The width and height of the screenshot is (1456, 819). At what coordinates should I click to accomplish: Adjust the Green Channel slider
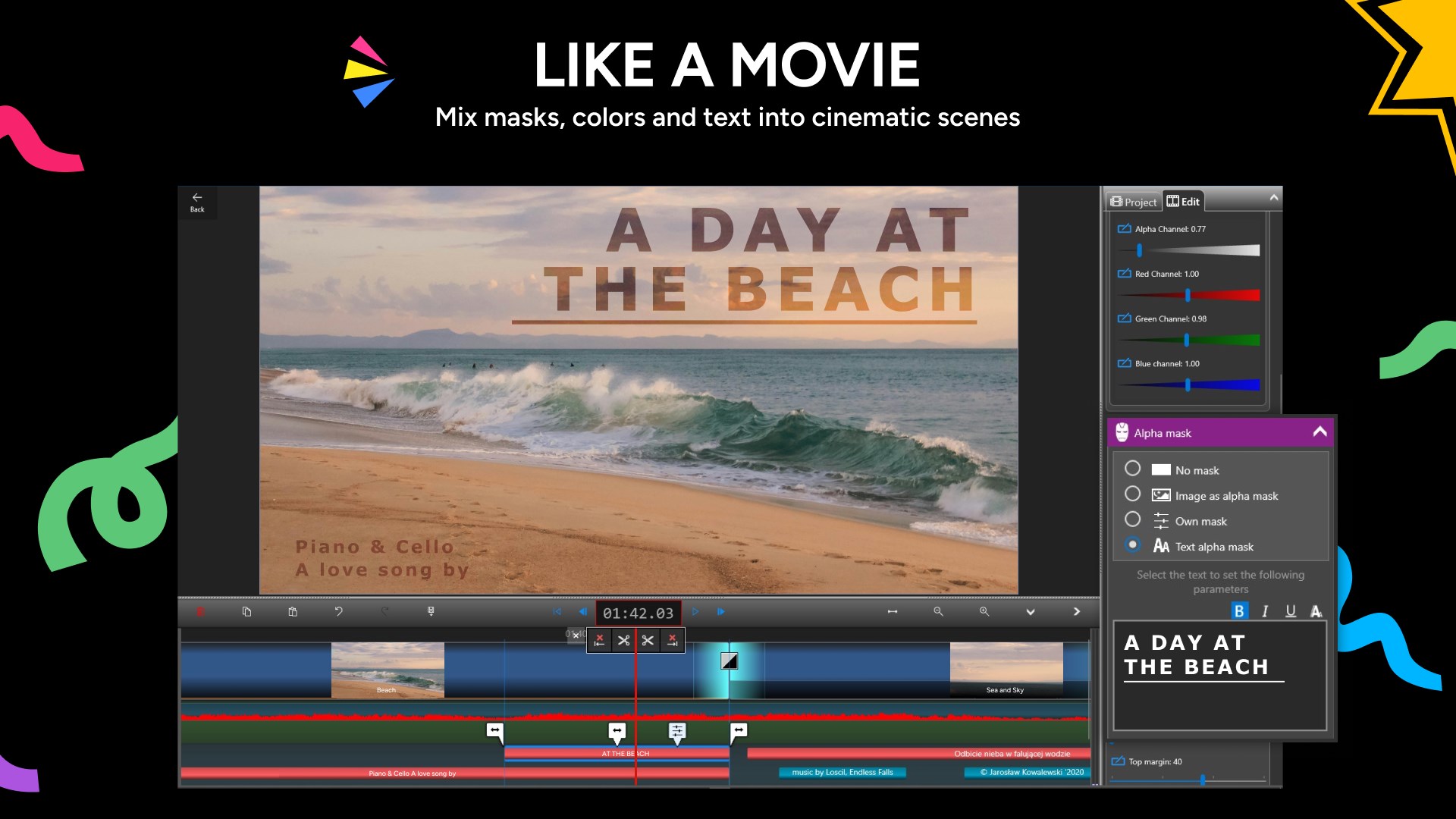(1188, 340)
